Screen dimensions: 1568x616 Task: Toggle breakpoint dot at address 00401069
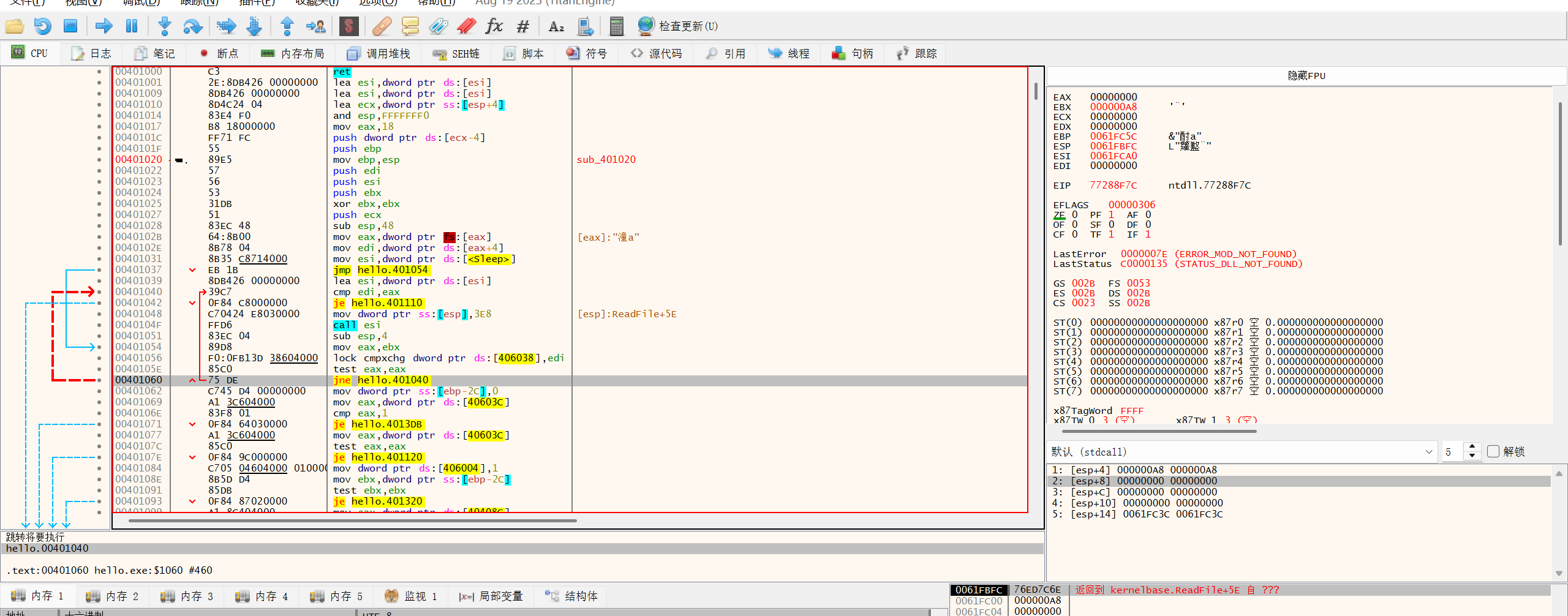coord(99,402)
